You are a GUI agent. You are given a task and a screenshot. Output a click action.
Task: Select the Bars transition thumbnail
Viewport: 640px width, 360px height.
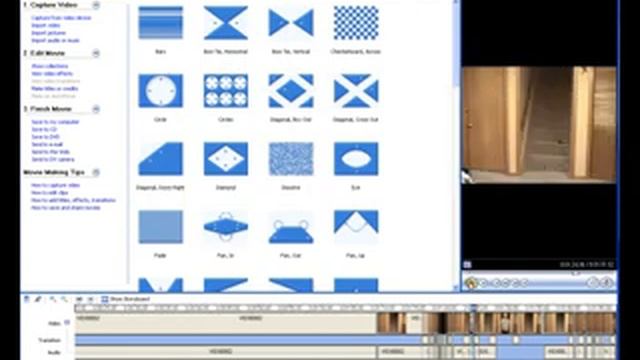pos(160,22)
